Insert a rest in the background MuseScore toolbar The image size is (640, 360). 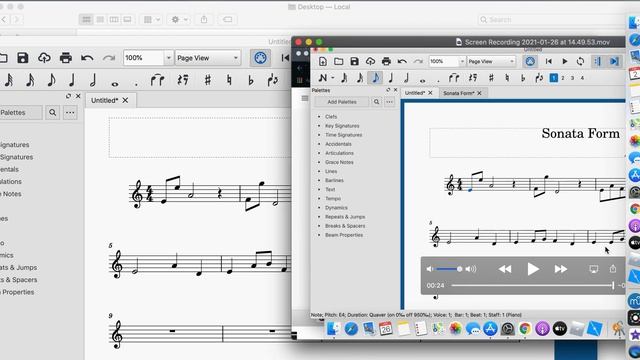click(183, 80)
